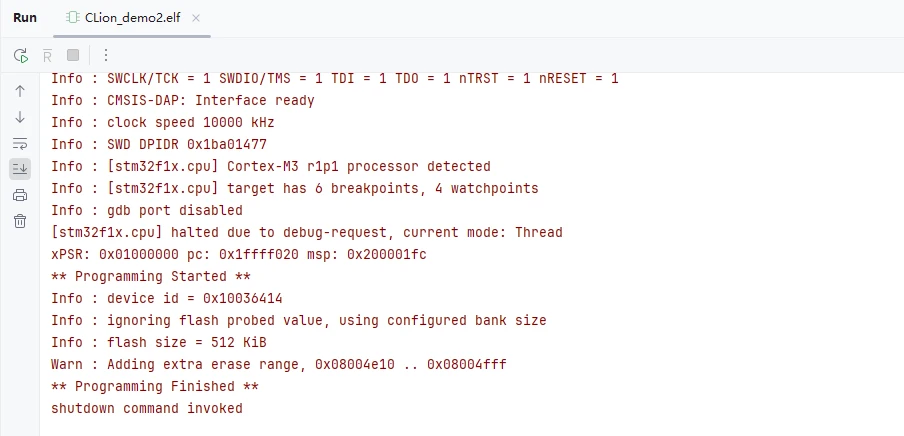This screenshot has width=904, height=436.
Task: Print the console output
Action: pos(20,195)
